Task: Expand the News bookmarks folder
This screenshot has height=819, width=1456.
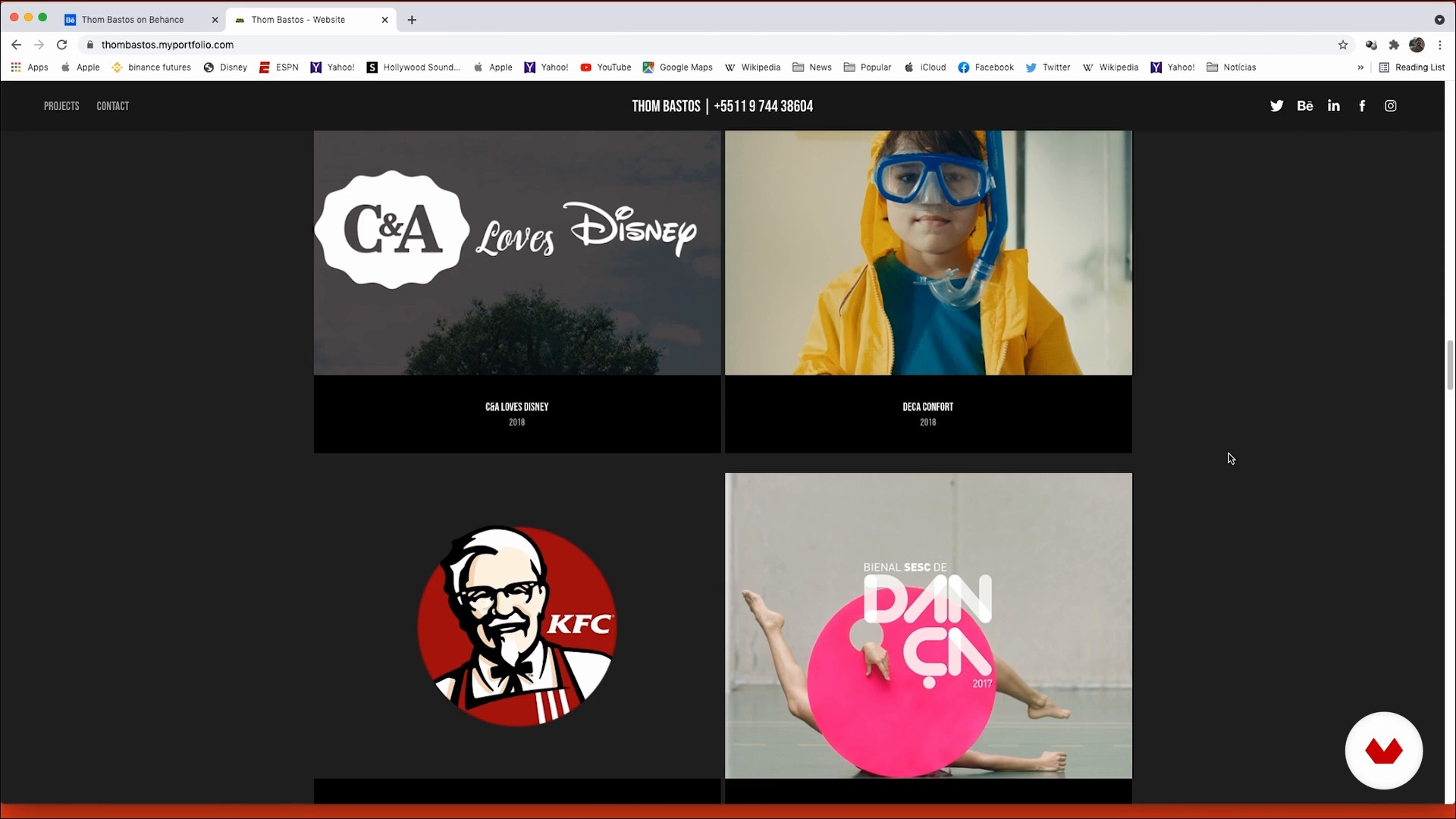Action: click(812, 67)
